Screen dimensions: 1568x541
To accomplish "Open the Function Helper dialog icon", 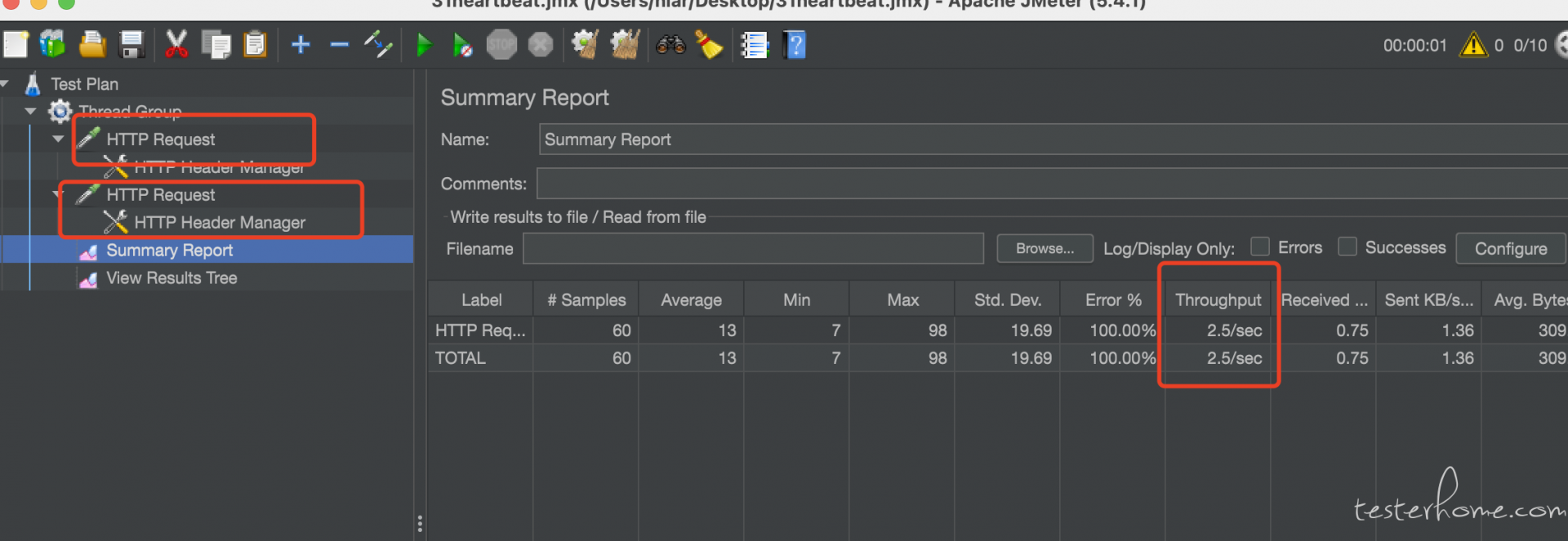I will pos(755,45).
